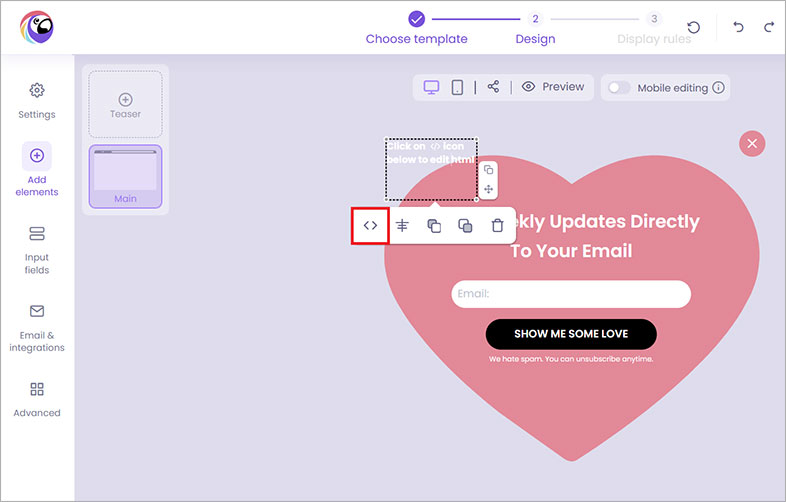Screen dimensions: 786x502
Task: Close the heart popup with X button
Action: (x=752, y=144)
